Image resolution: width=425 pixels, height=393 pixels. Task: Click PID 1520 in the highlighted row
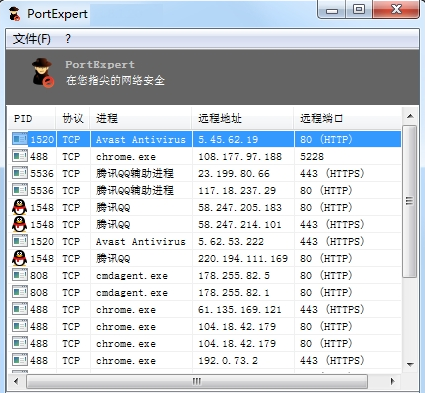[x=42, y=139]
